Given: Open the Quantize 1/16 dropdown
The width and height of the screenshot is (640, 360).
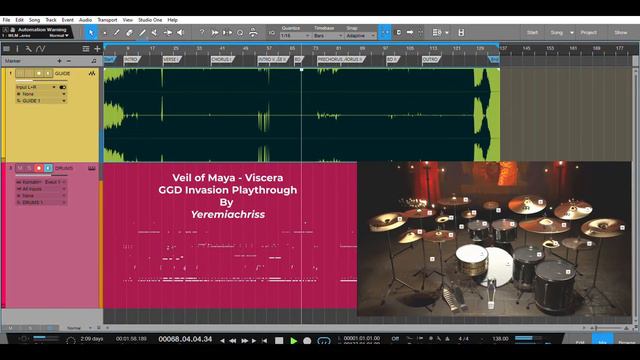Looking at the screenshot, I should 295,36.
